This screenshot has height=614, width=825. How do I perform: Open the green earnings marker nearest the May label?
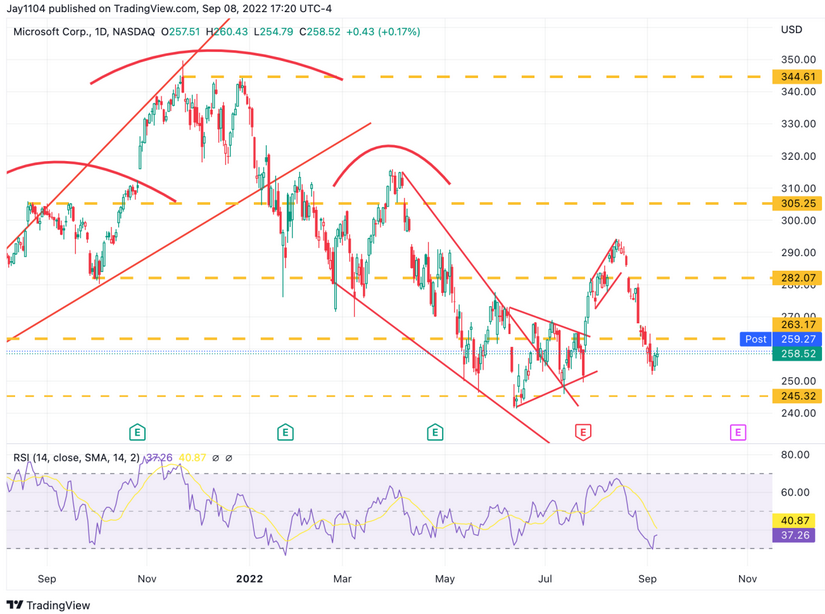point(435,432)
